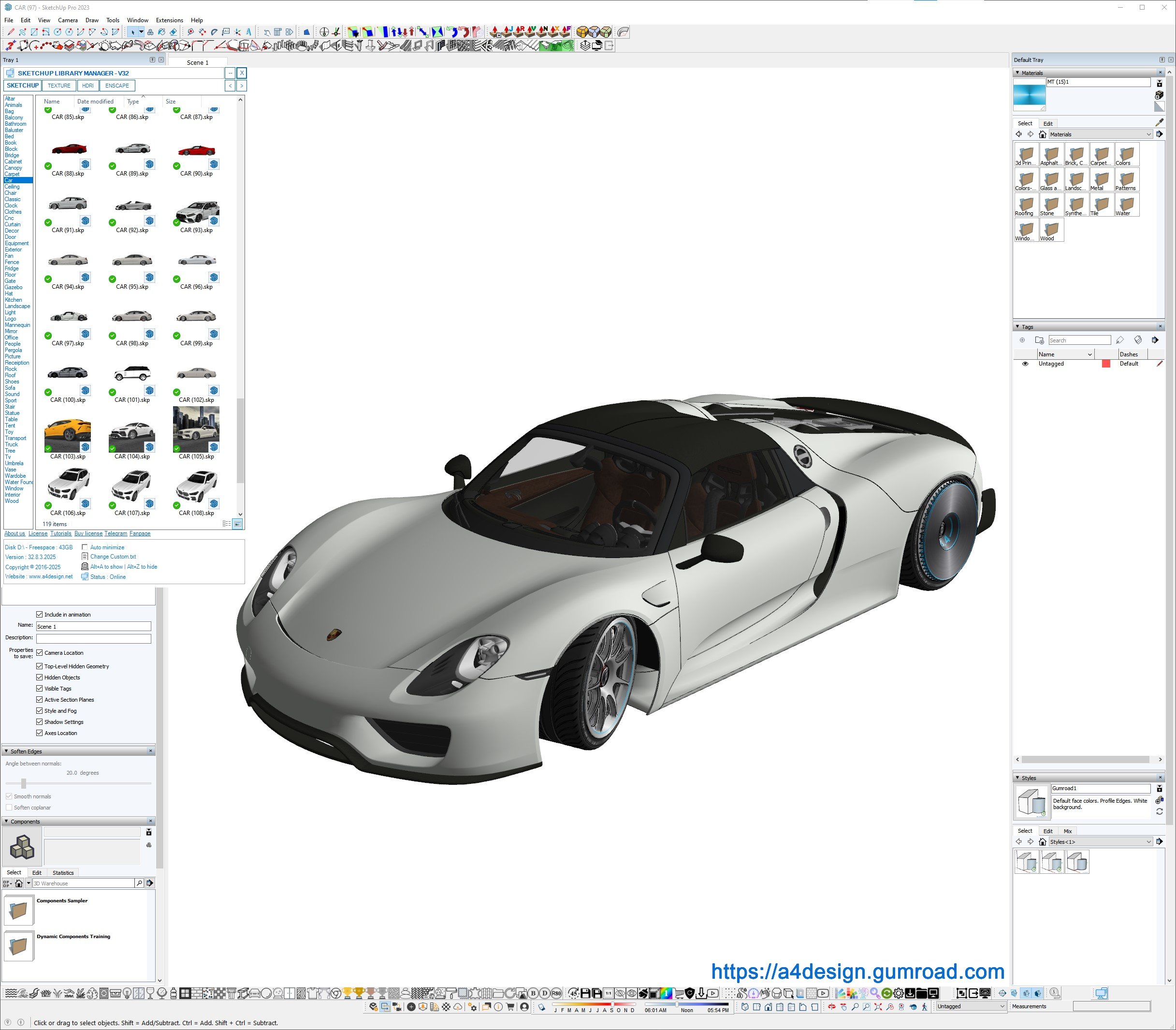Click the Buy license link

[x=88, y=533]
